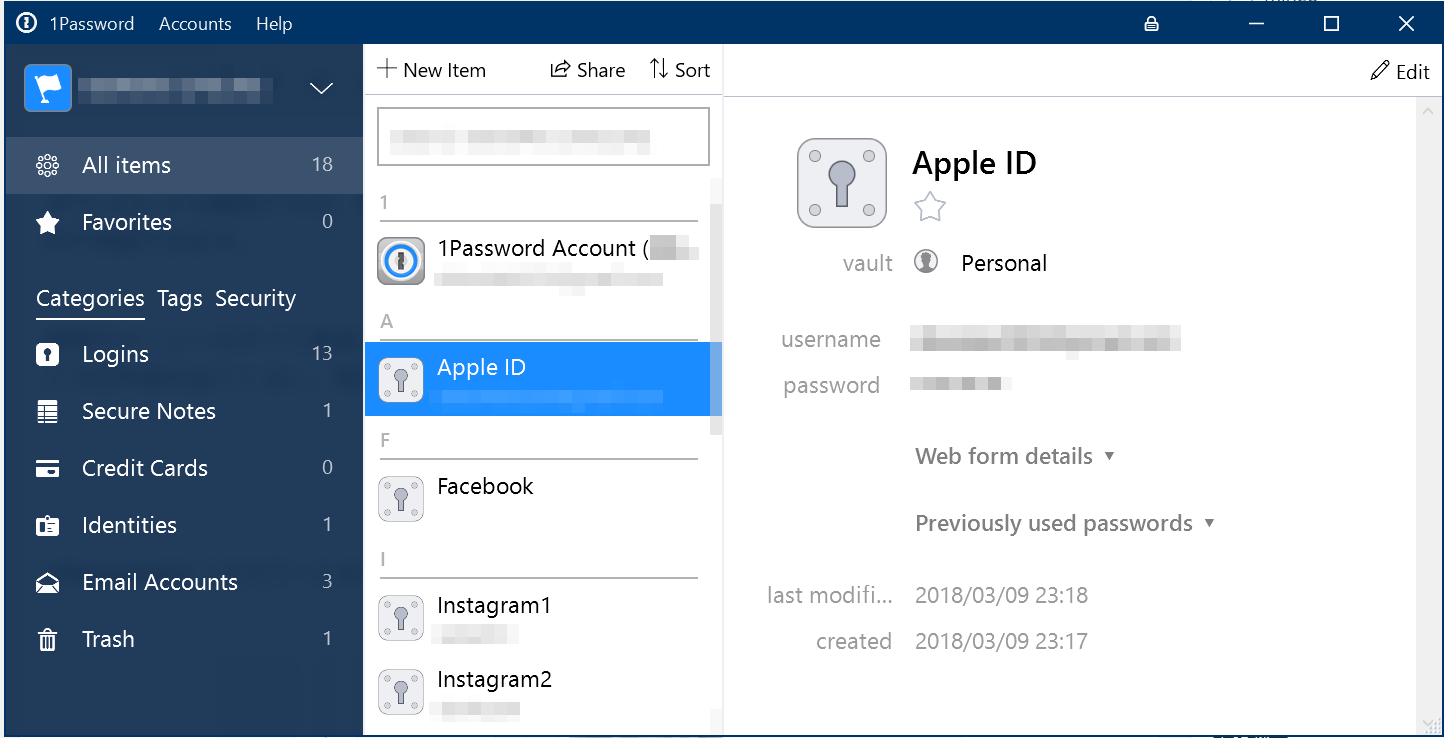Switch to Security tab
Image resolution: width=1444 pixels, height=738 pixels.
pos(256,299)
